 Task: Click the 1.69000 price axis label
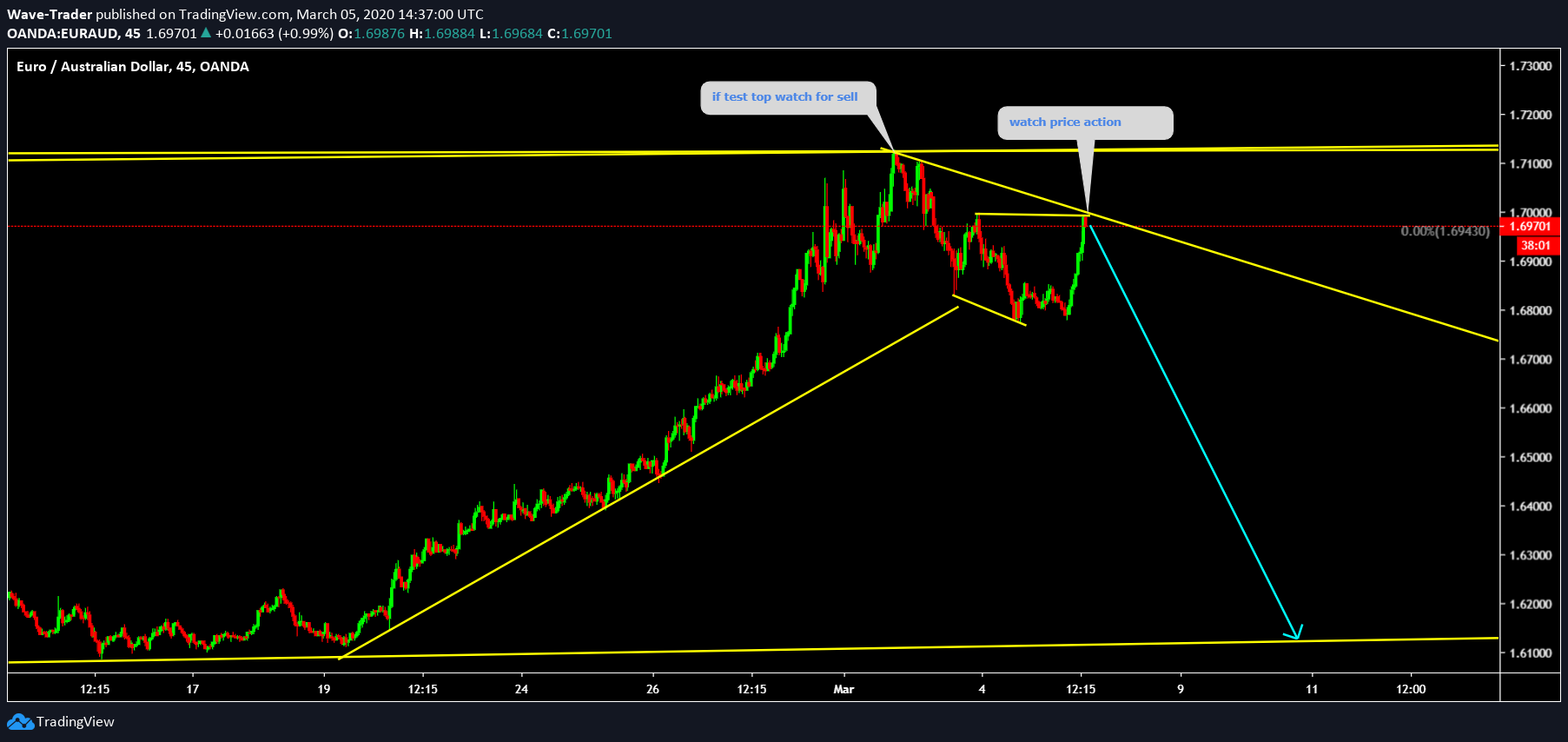pyautogui.click(x=1531, y=262)
